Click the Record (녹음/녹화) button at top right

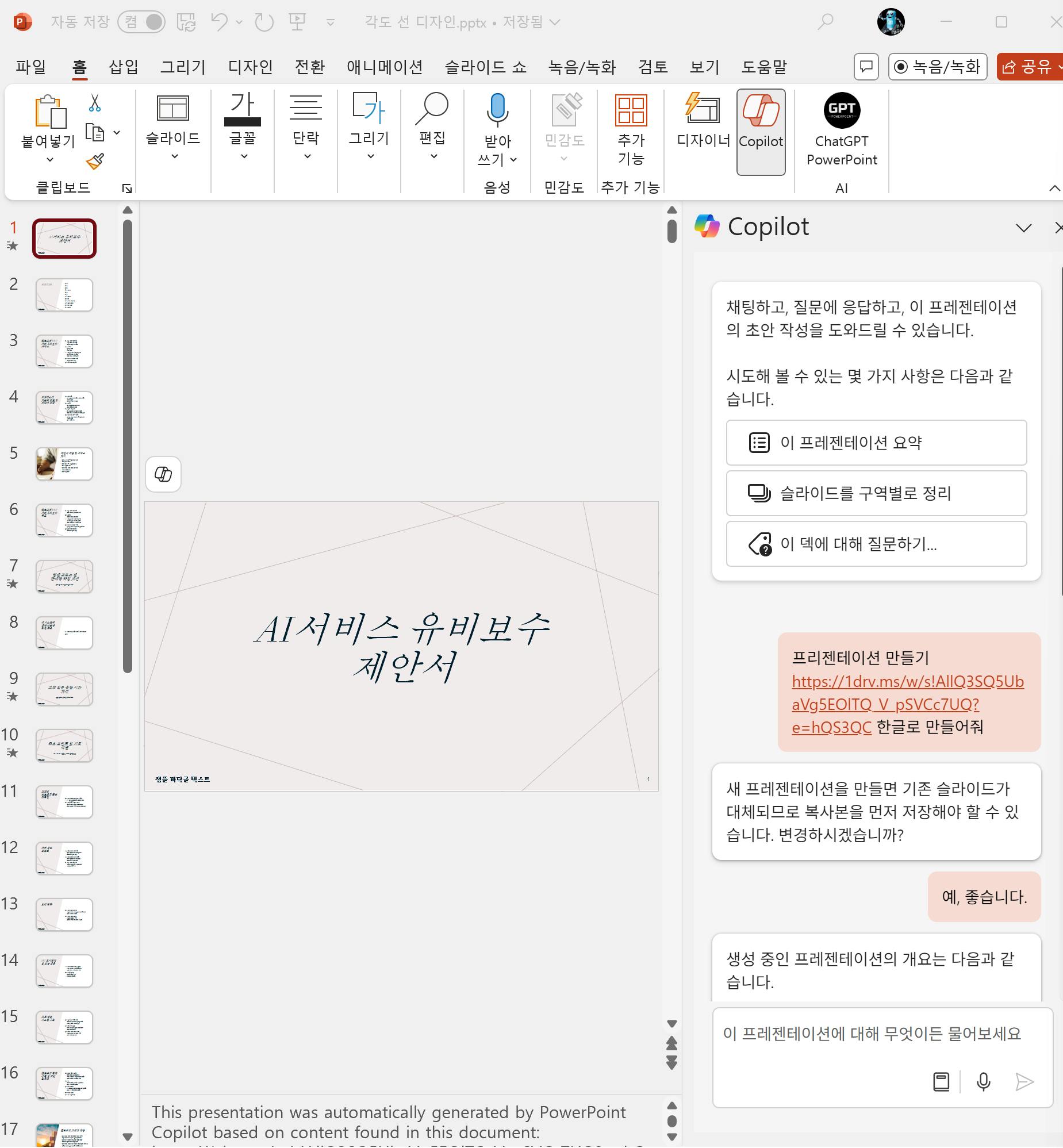coord(937,67)
